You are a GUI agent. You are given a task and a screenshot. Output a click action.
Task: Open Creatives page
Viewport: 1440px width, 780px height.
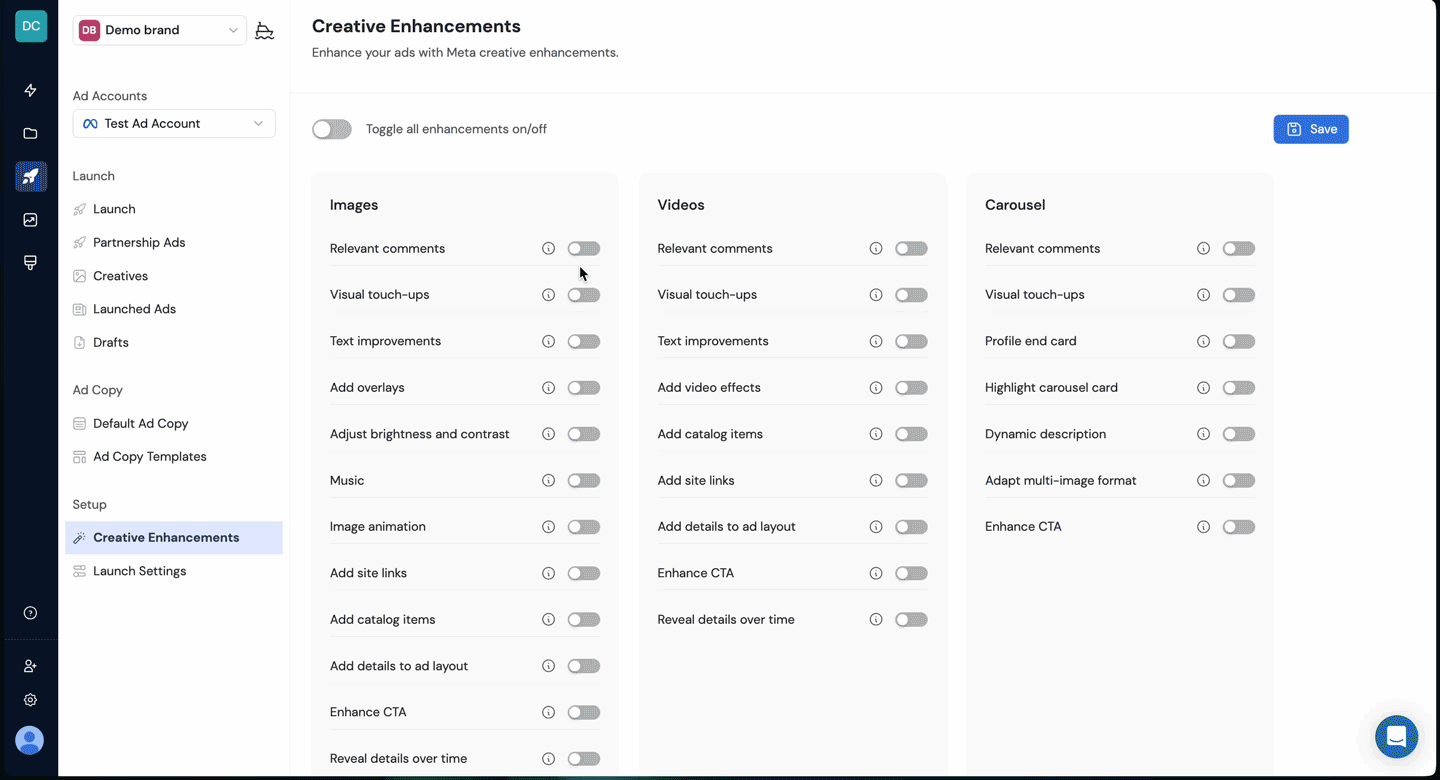point(120,276)
